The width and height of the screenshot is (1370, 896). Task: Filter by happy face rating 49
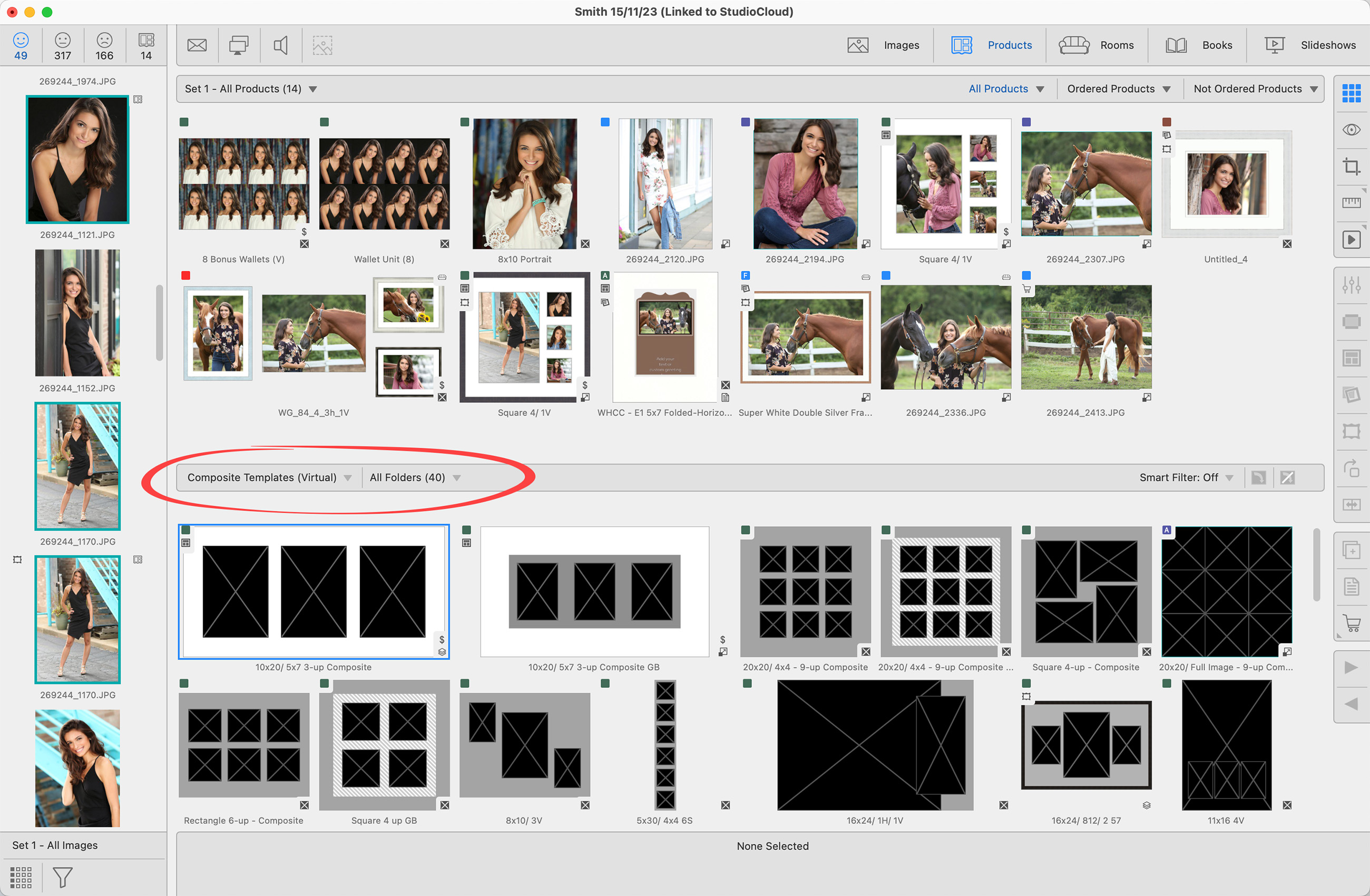[x=21, y=46]
